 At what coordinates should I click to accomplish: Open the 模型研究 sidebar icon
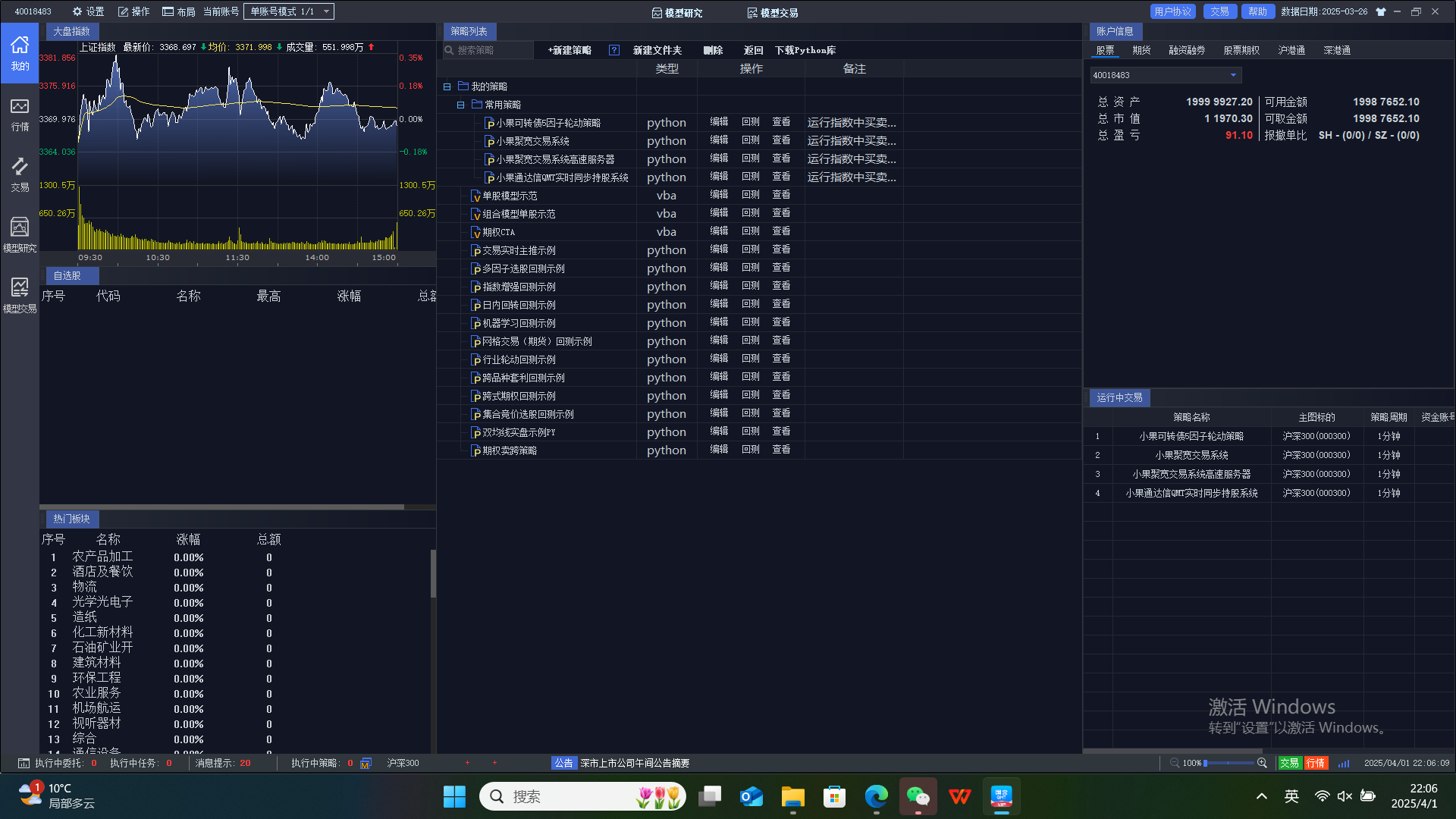(20, 235)
